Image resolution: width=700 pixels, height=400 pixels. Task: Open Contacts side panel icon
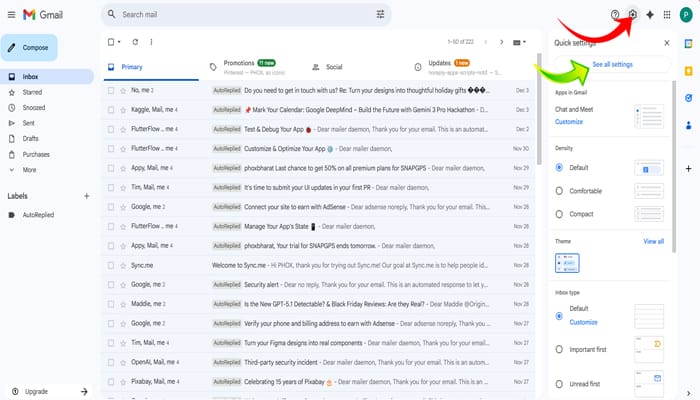pos(688,125)
